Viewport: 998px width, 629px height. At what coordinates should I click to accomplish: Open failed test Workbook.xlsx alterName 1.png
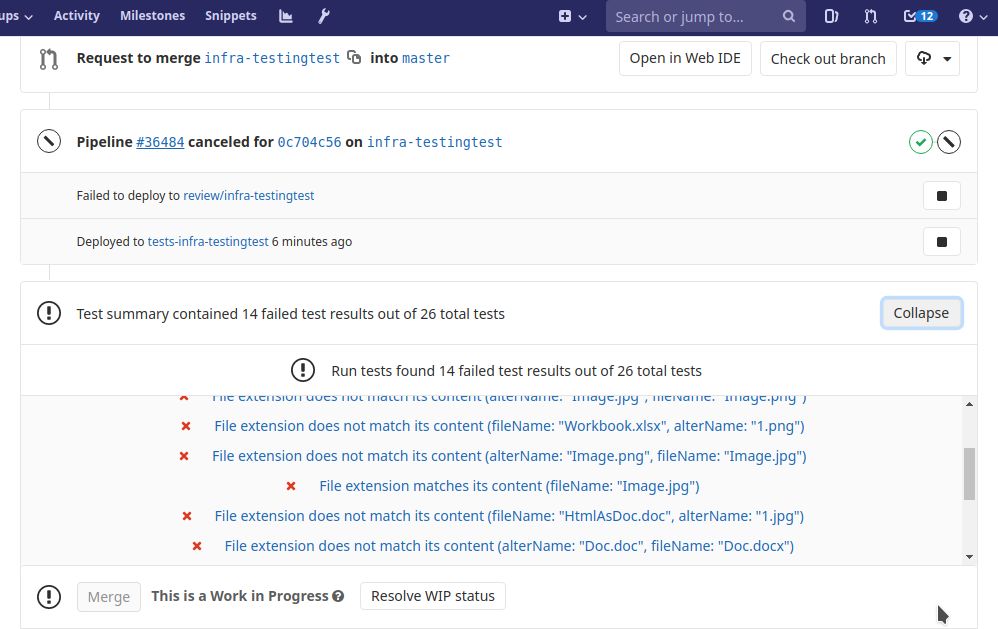(509, 426)
